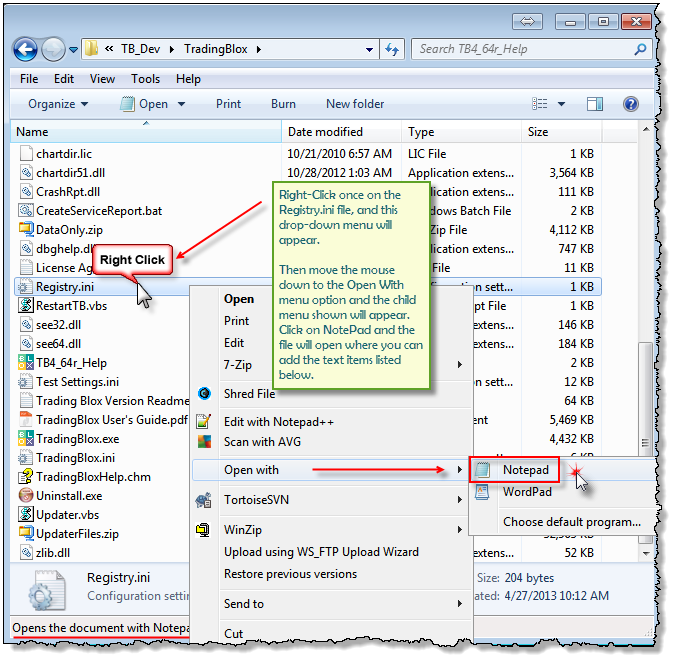The image size is (677, 662).
Task: Click the search magnifier icon
Action: [x=640, y=49]
